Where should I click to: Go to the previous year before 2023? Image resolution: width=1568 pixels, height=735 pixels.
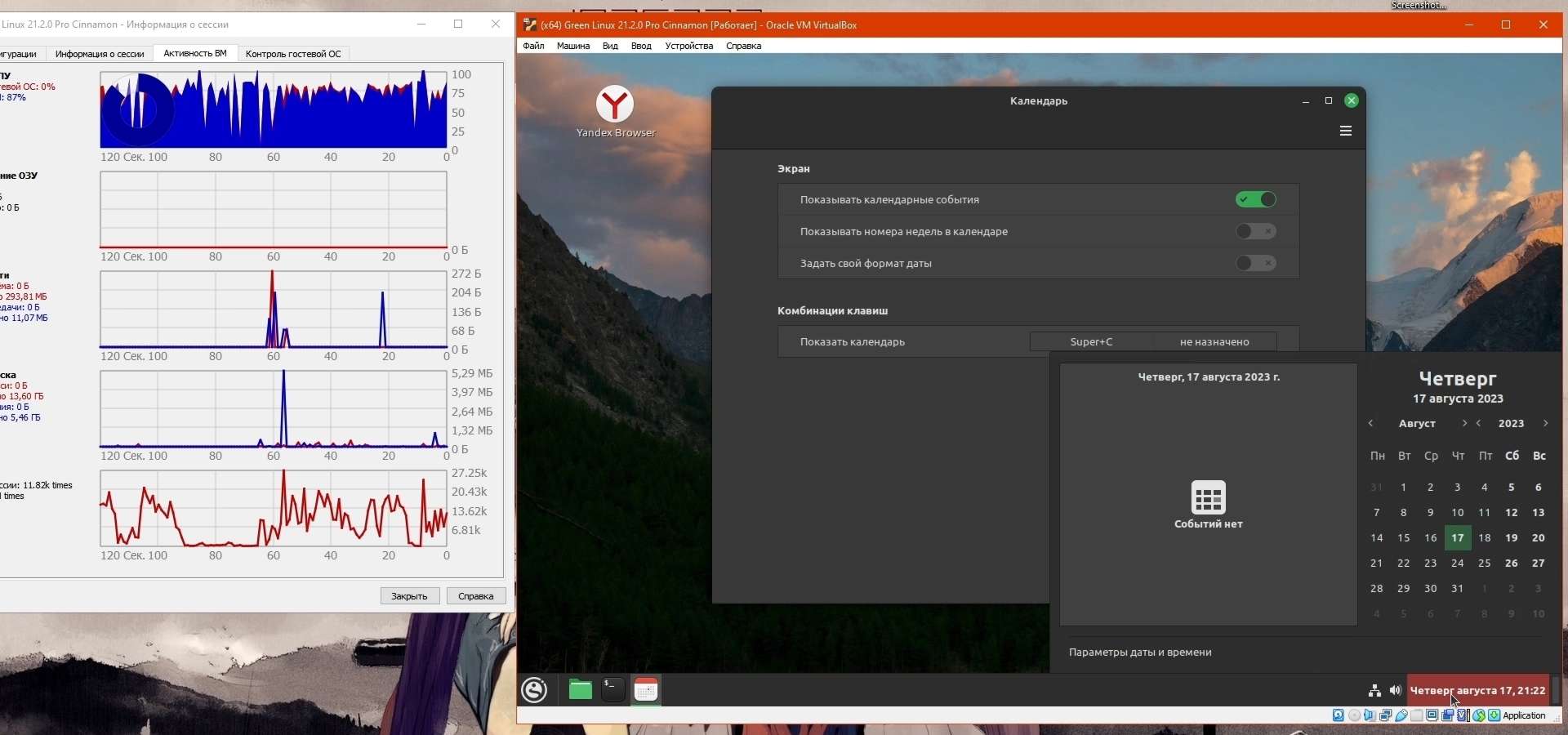[x=1479, y=423]
